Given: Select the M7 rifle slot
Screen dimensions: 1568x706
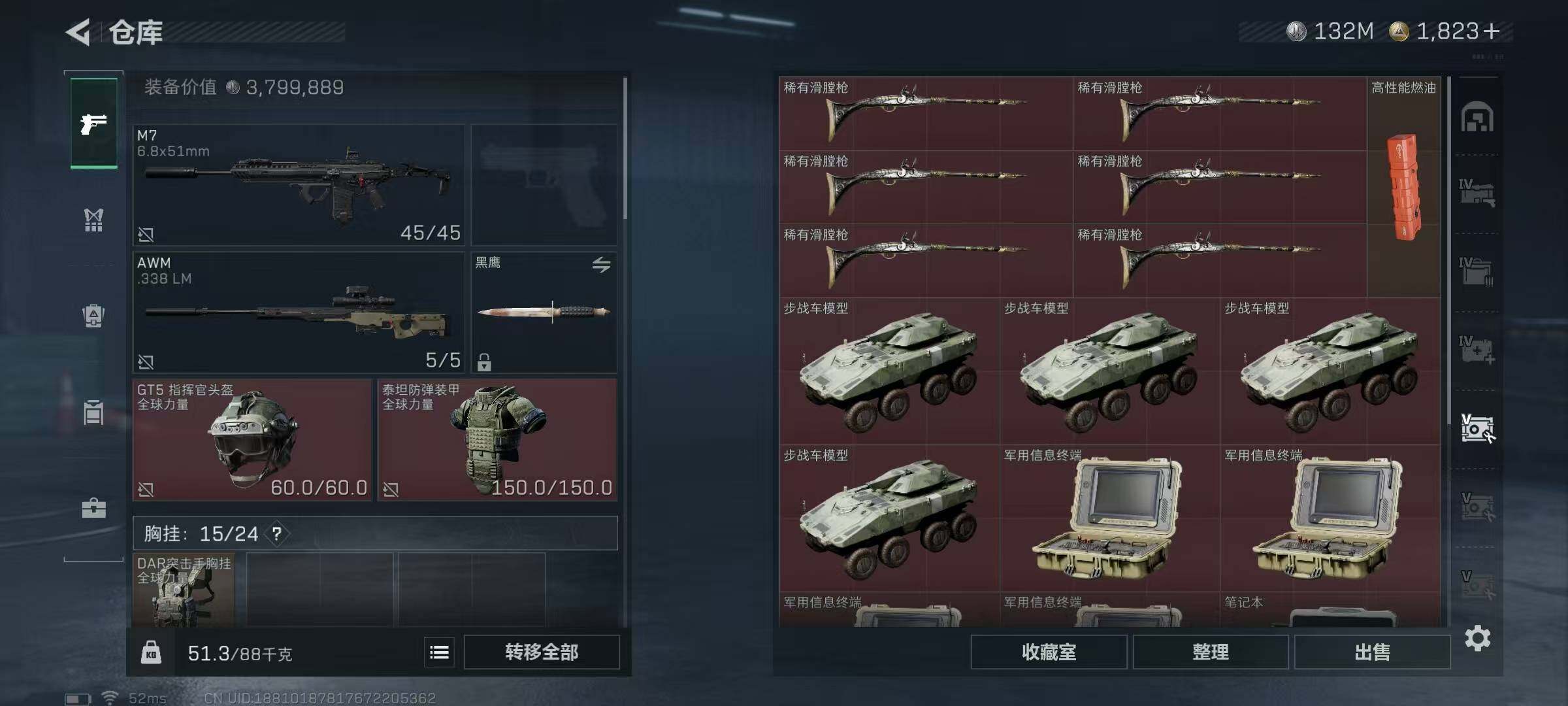Looking at the screenshot, I should [x=299, y=185].
